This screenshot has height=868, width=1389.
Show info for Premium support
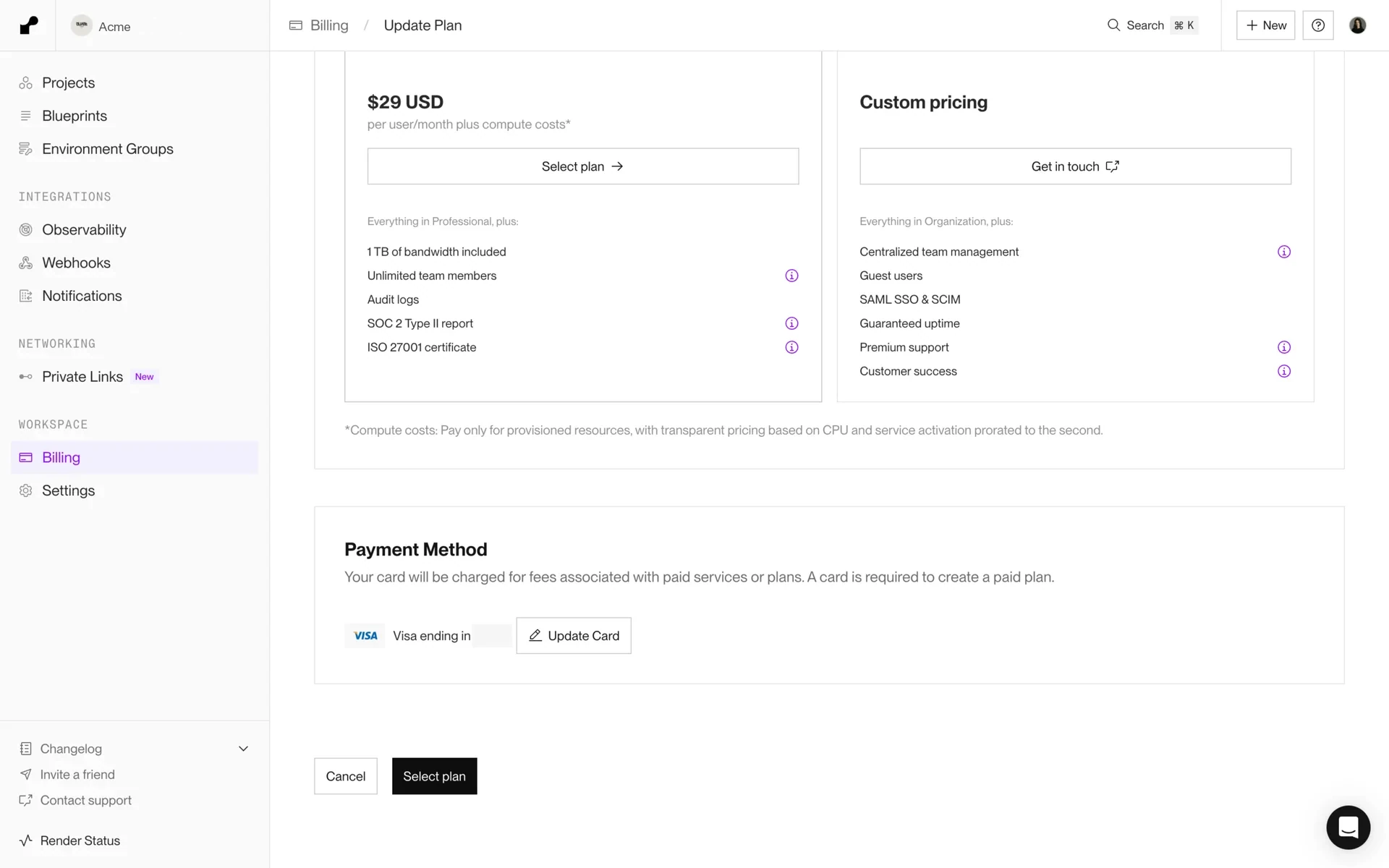tap(1284, 347)
